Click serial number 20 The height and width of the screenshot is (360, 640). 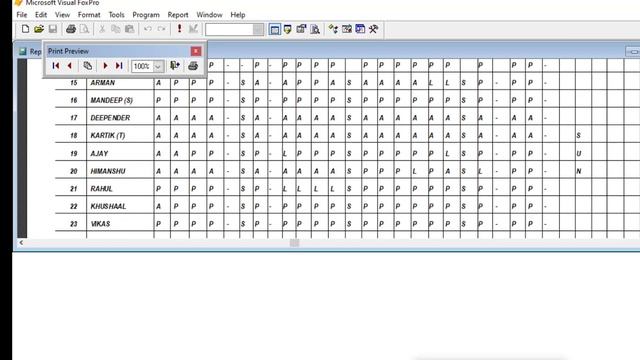pyautogui.click(x=73, y=171)
